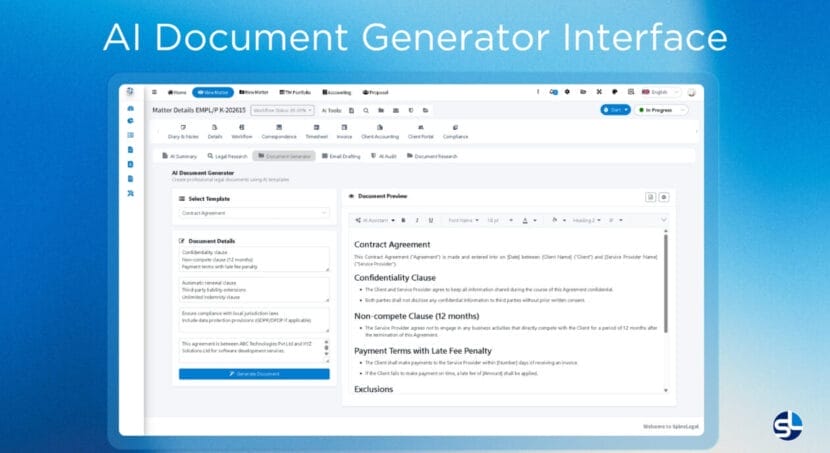The width and height of the screenshot is (830, 453).
Task: Click the chat bubble icon in top bar
Action: (615, 92)
